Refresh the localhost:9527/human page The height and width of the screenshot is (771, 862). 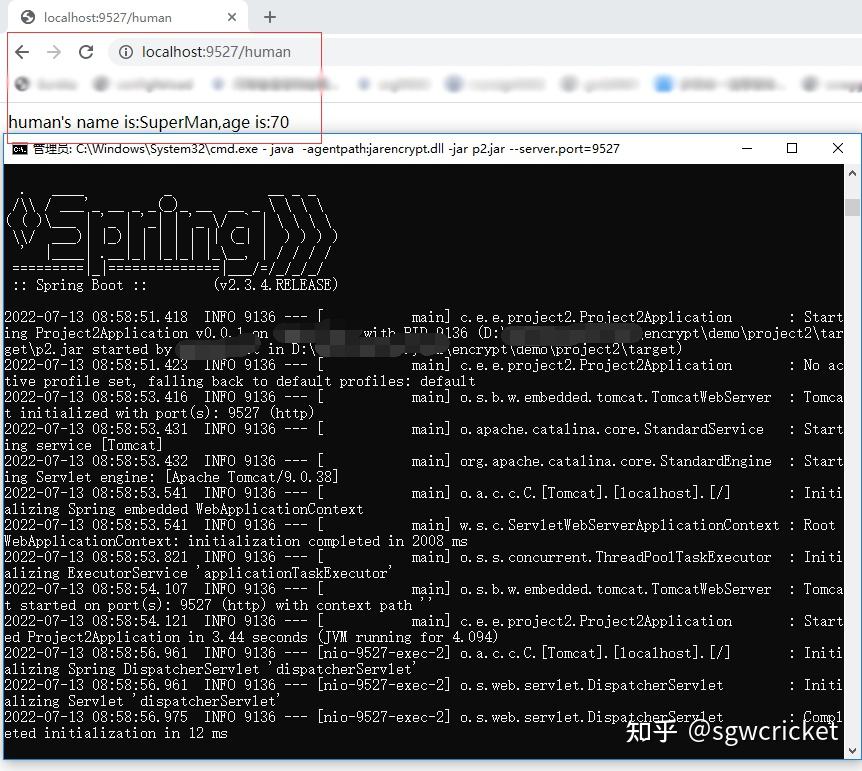point(84,52)
